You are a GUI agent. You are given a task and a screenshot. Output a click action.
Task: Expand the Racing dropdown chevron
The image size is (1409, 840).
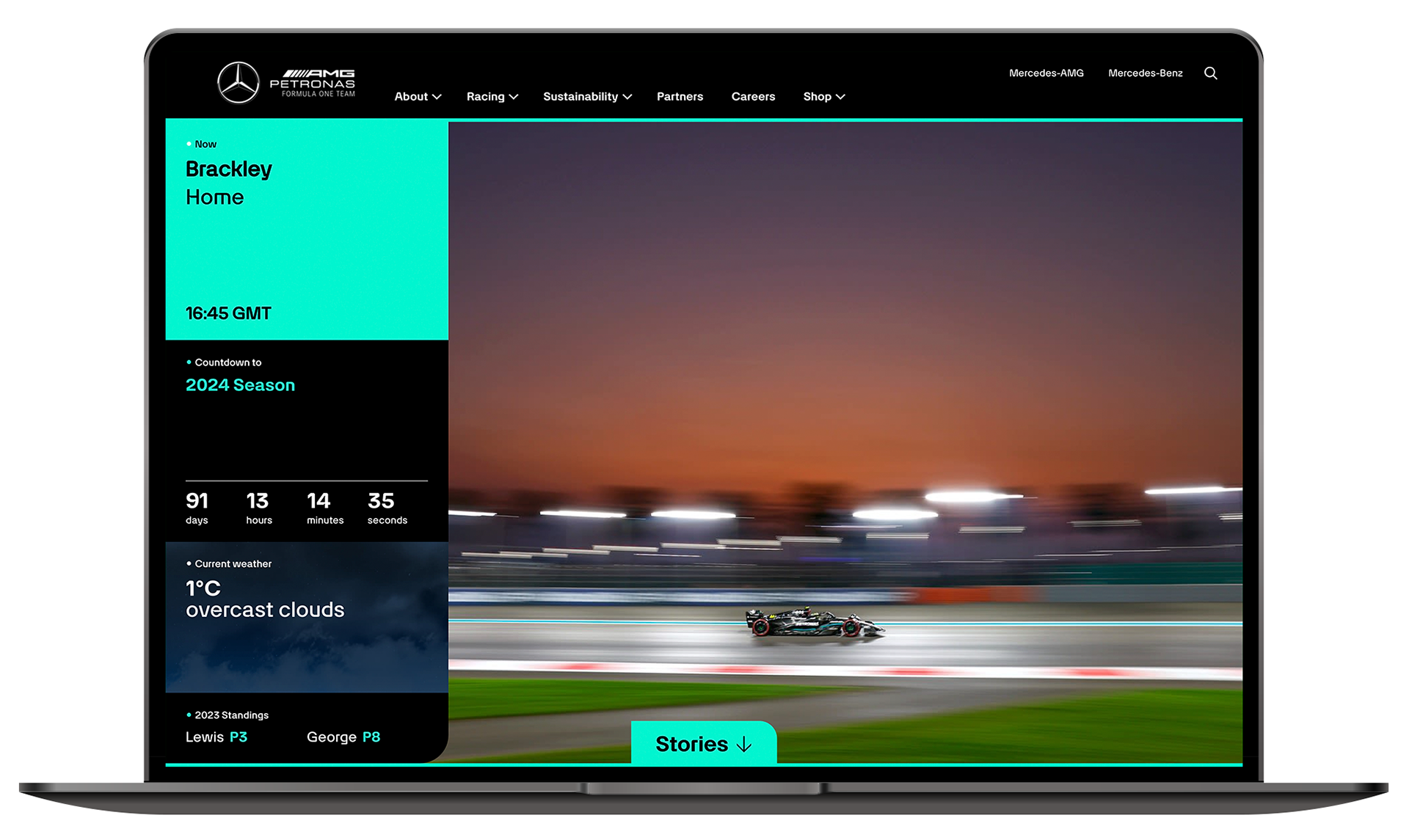click(514, 97)
